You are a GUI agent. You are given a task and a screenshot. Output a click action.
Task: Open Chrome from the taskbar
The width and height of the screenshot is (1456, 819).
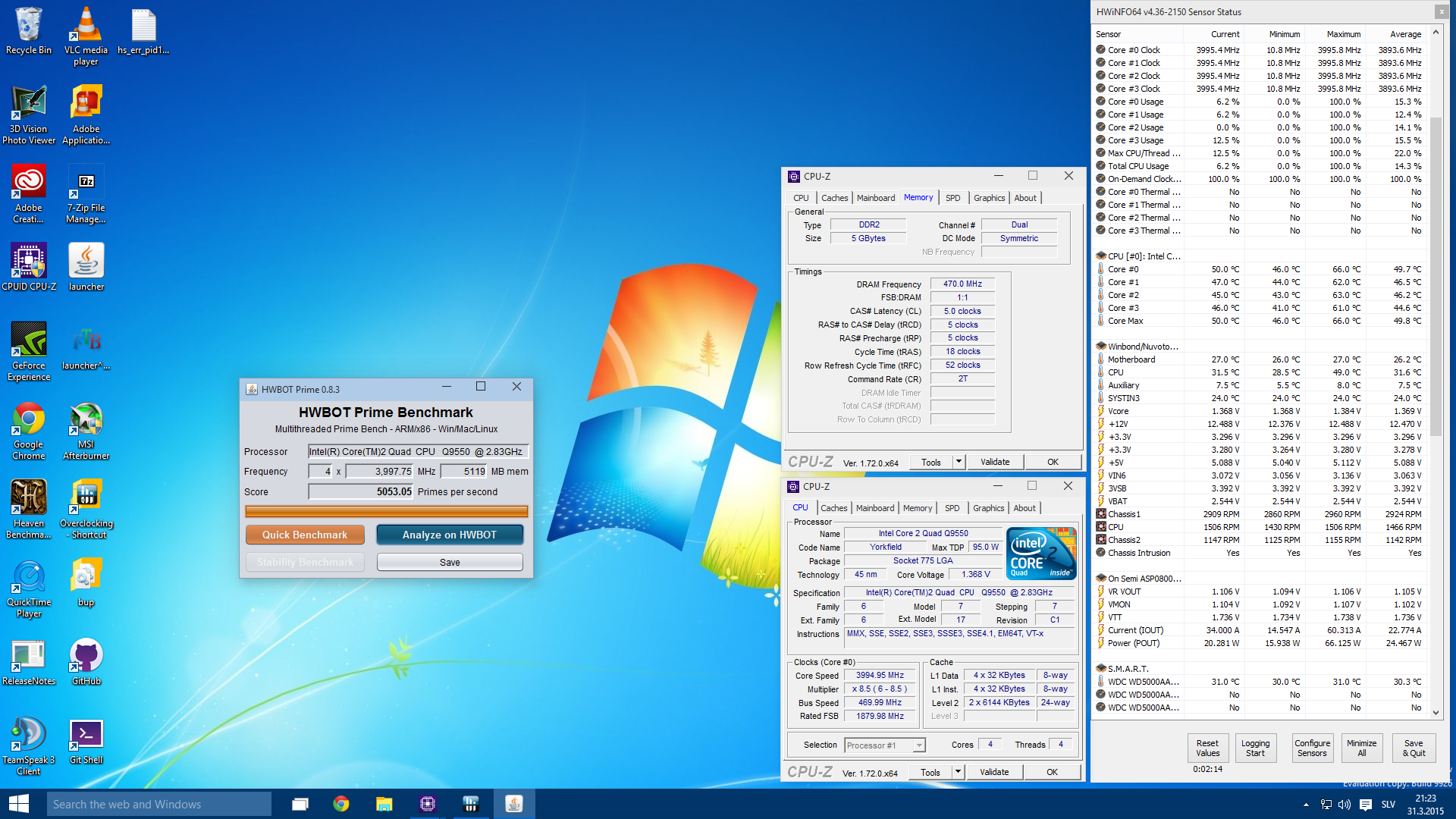point(341,804)
